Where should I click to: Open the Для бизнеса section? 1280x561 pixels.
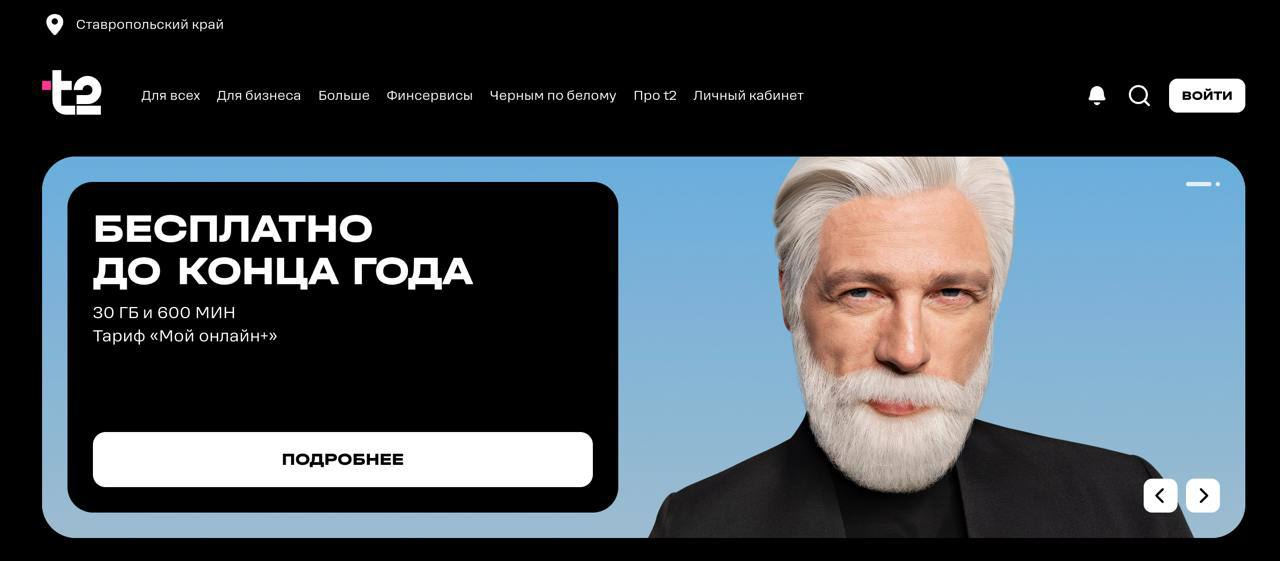(x=259, y=96)
